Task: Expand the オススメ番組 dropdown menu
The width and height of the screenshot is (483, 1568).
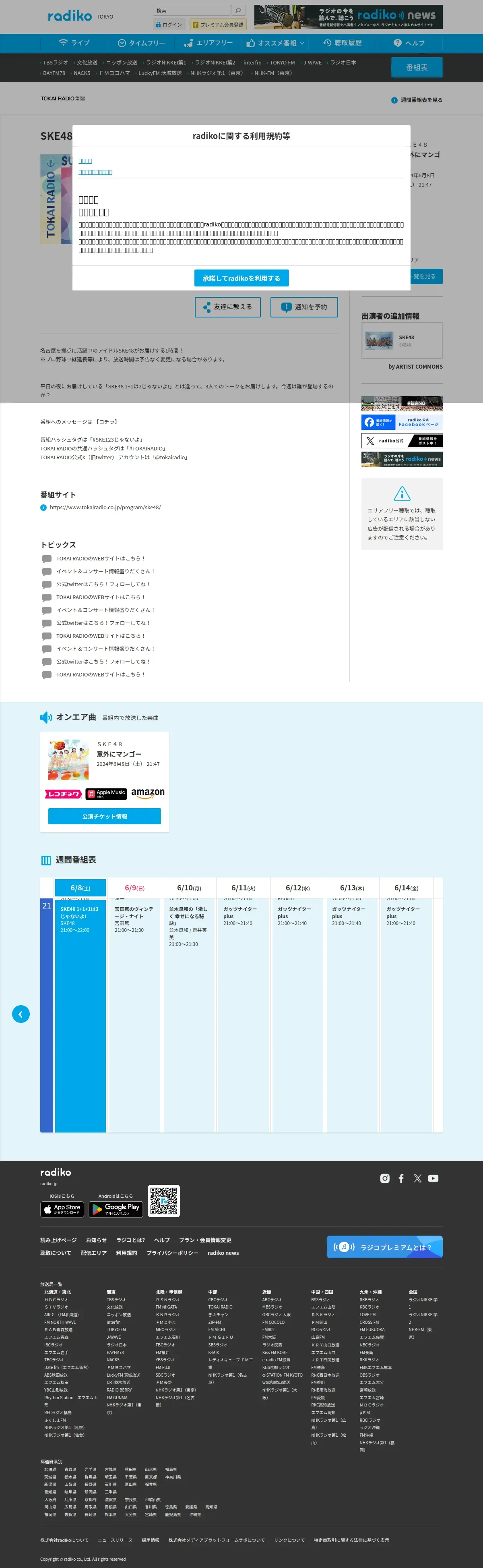Action: point(276,43)
